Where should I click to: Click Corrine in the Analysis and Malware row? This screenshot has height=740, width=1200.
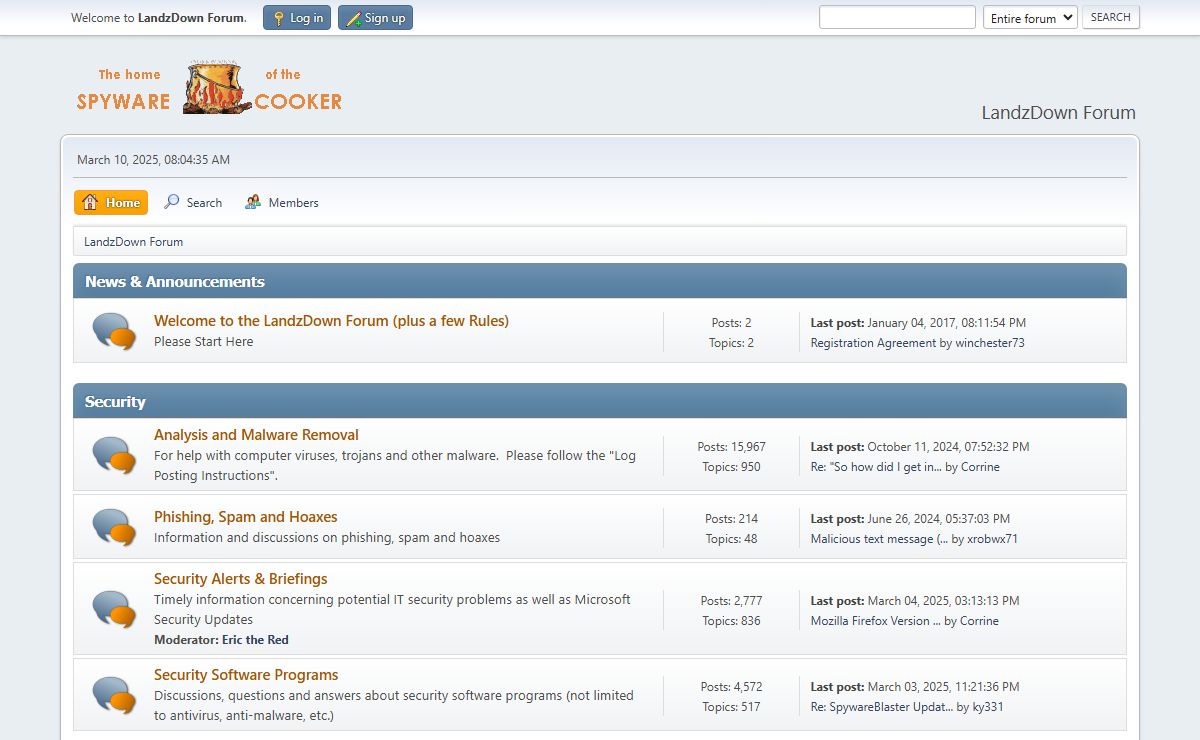click(980, 467)
